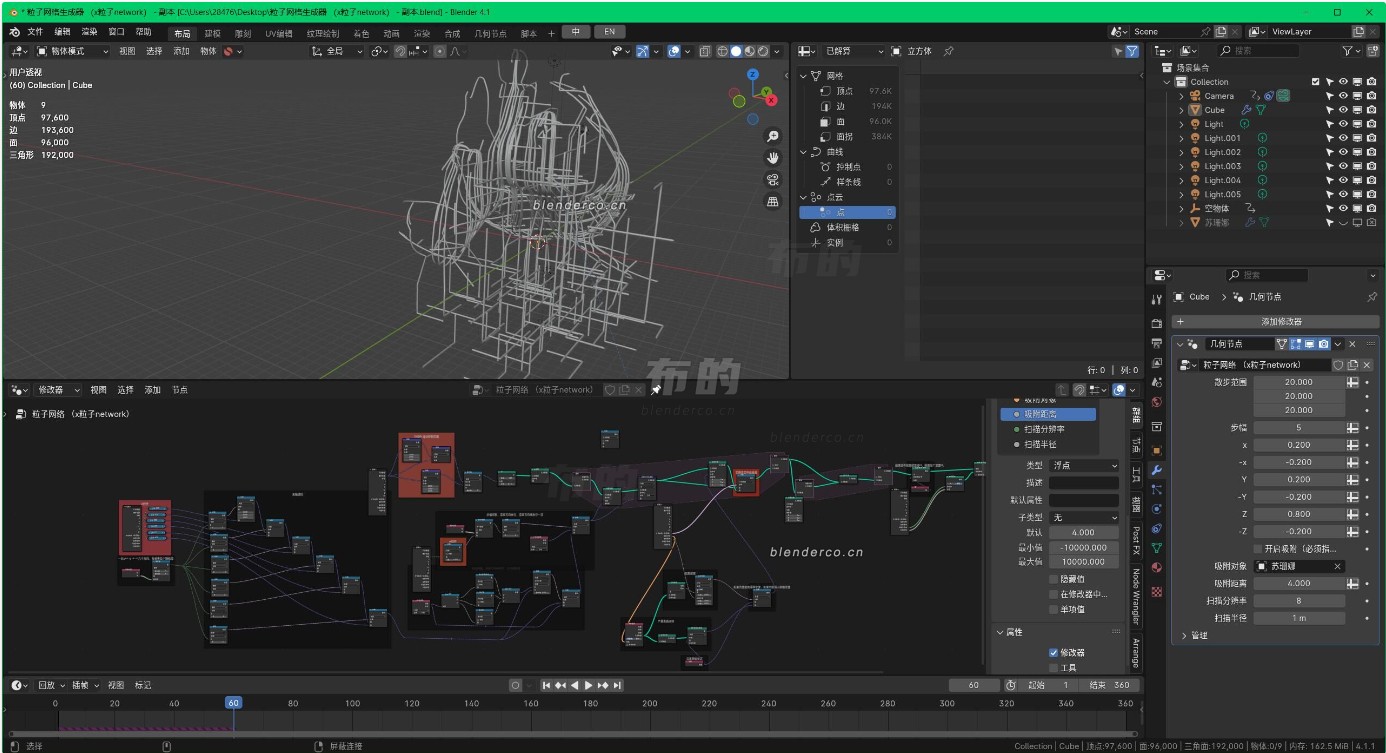Hide Cube in outliner with eye icon

click(1343, 110)
